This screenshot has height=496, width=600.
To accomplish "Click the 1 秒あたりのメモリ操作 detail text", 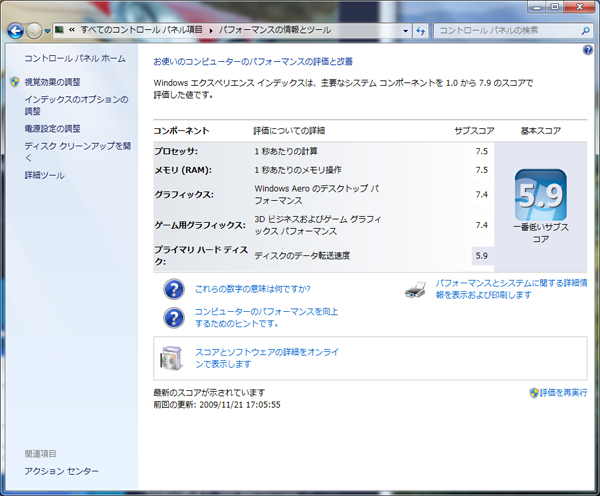I will click(298, 170).
